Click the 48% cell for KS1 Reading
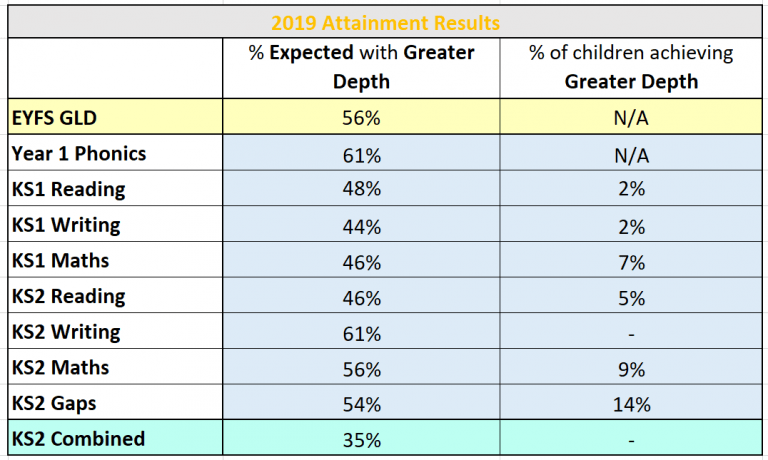Viewport: 768px width, 460px height. [361, 190]
